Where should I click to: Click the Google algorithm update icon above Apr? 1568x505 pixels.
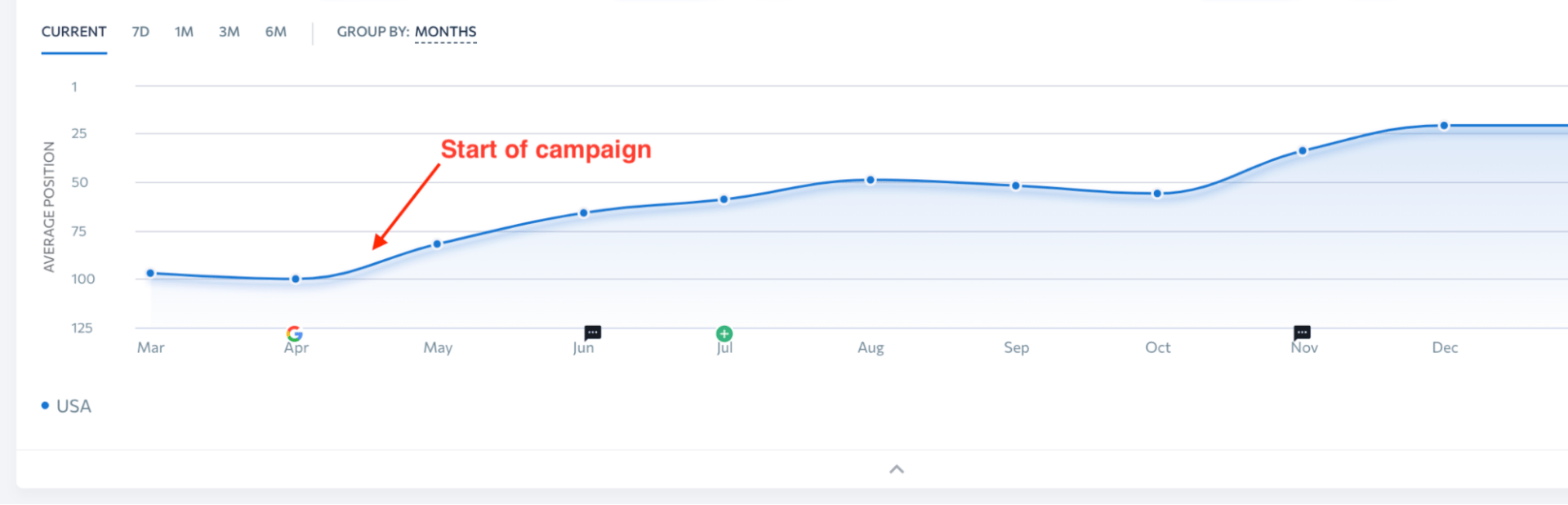coord(295,333)
